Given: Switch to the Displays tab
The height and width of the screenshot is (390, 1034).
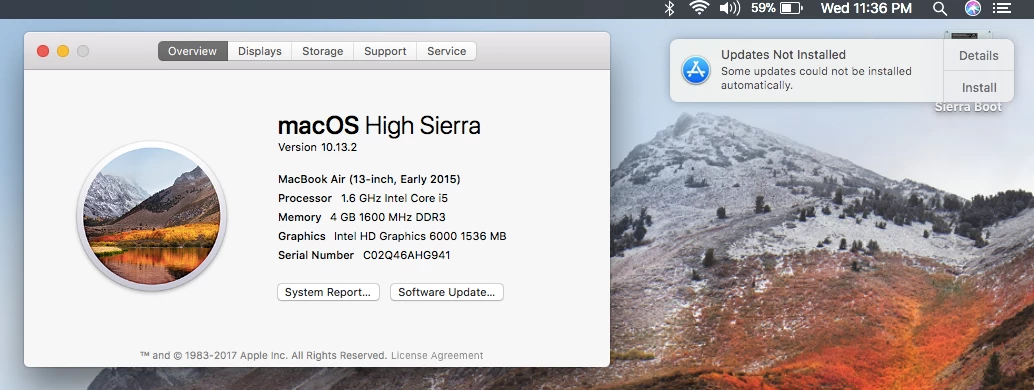Looking at the screenshot, I should click(x=260, y=51).
